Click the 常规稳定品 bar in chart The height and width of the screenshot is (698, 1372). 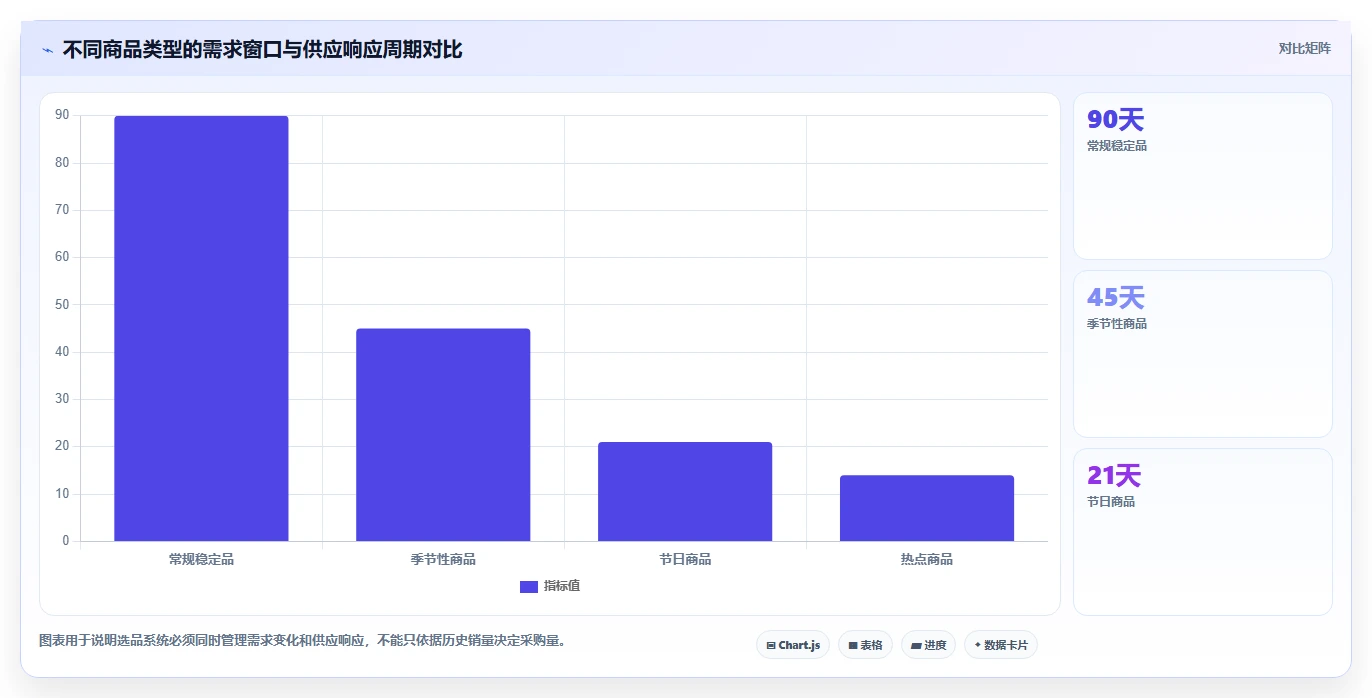click(x=201, y=329)
